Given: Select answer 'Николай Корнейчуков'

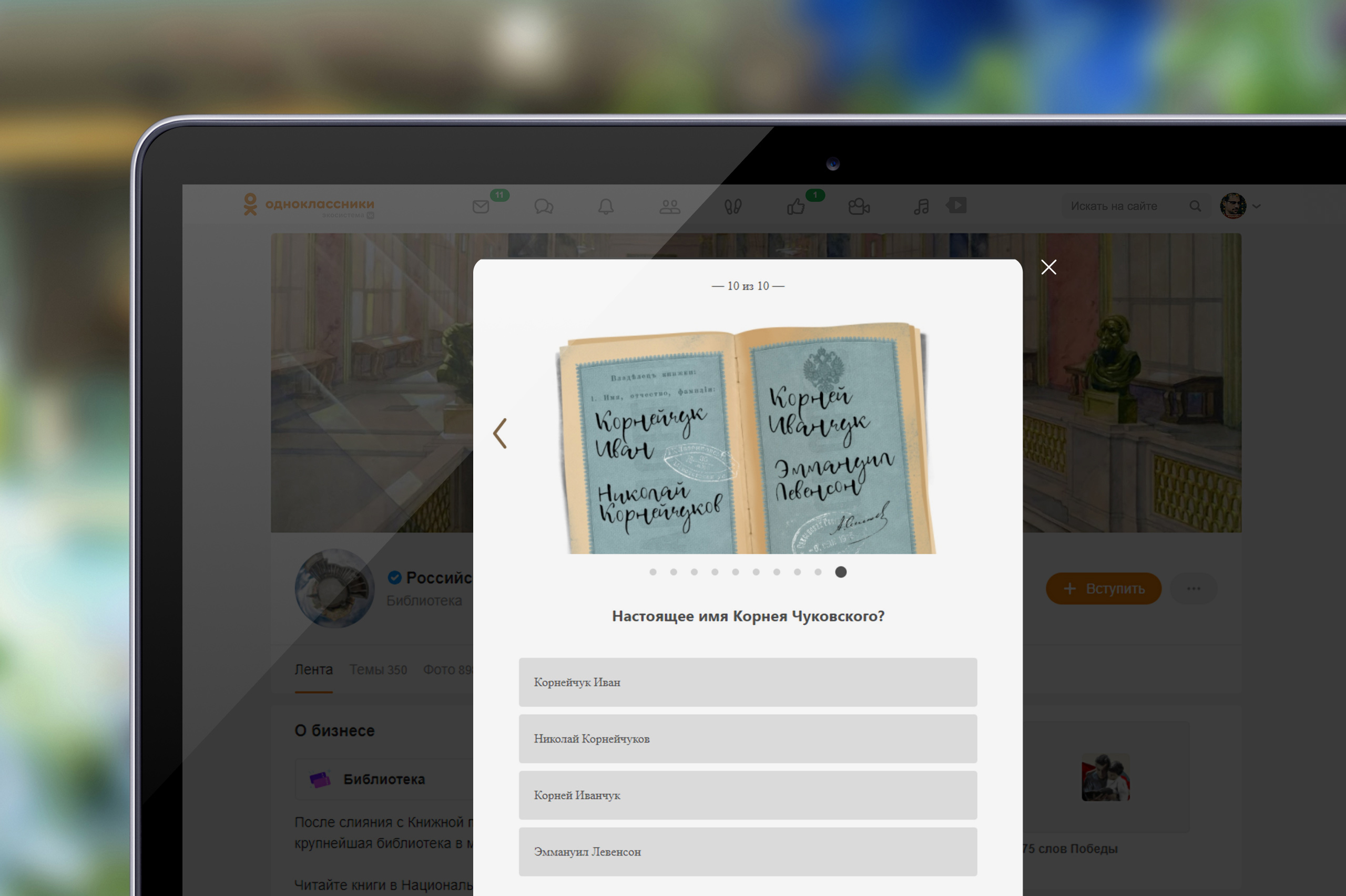Looking at the screenshot, I should tap(748, 738).
